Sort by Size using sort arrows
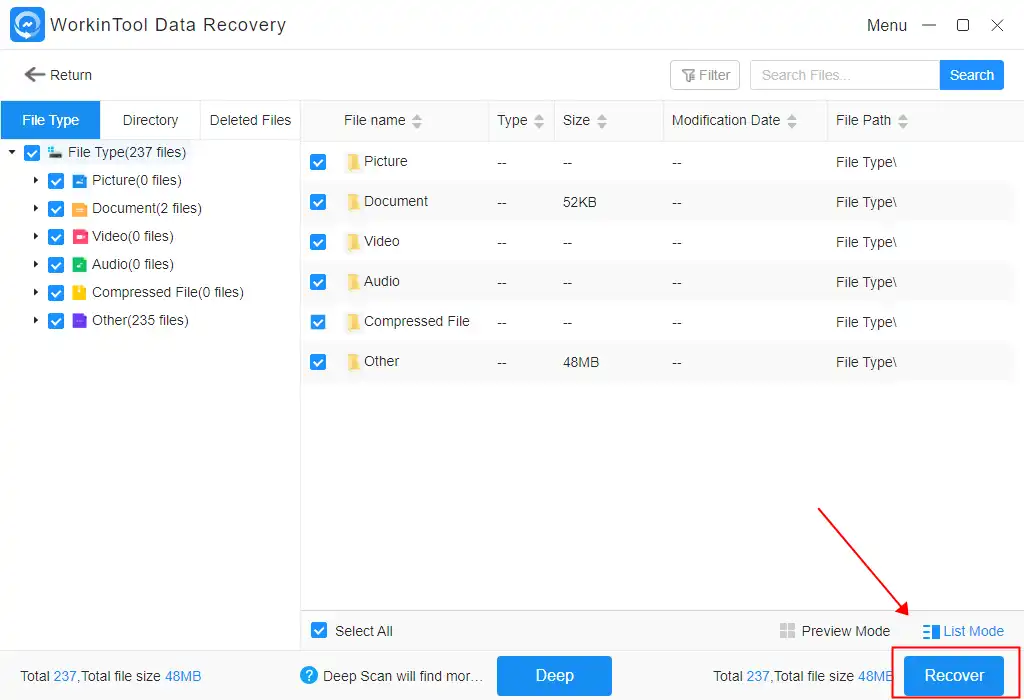 pos(602,121)
